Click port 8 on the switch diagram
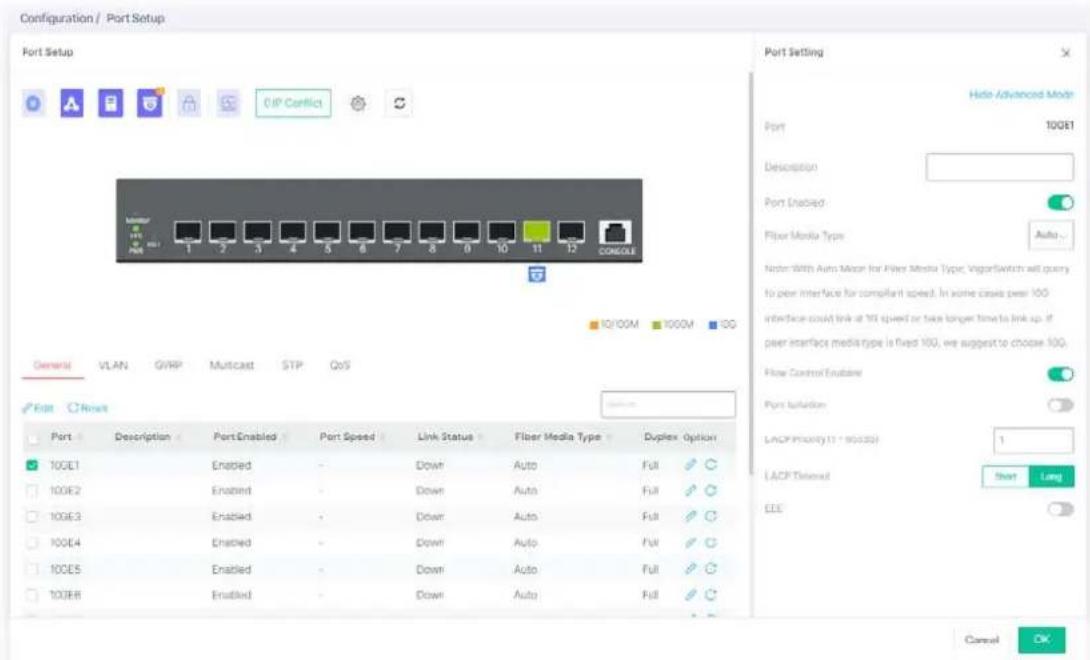 pyautogui.click(x=432, y=232)
